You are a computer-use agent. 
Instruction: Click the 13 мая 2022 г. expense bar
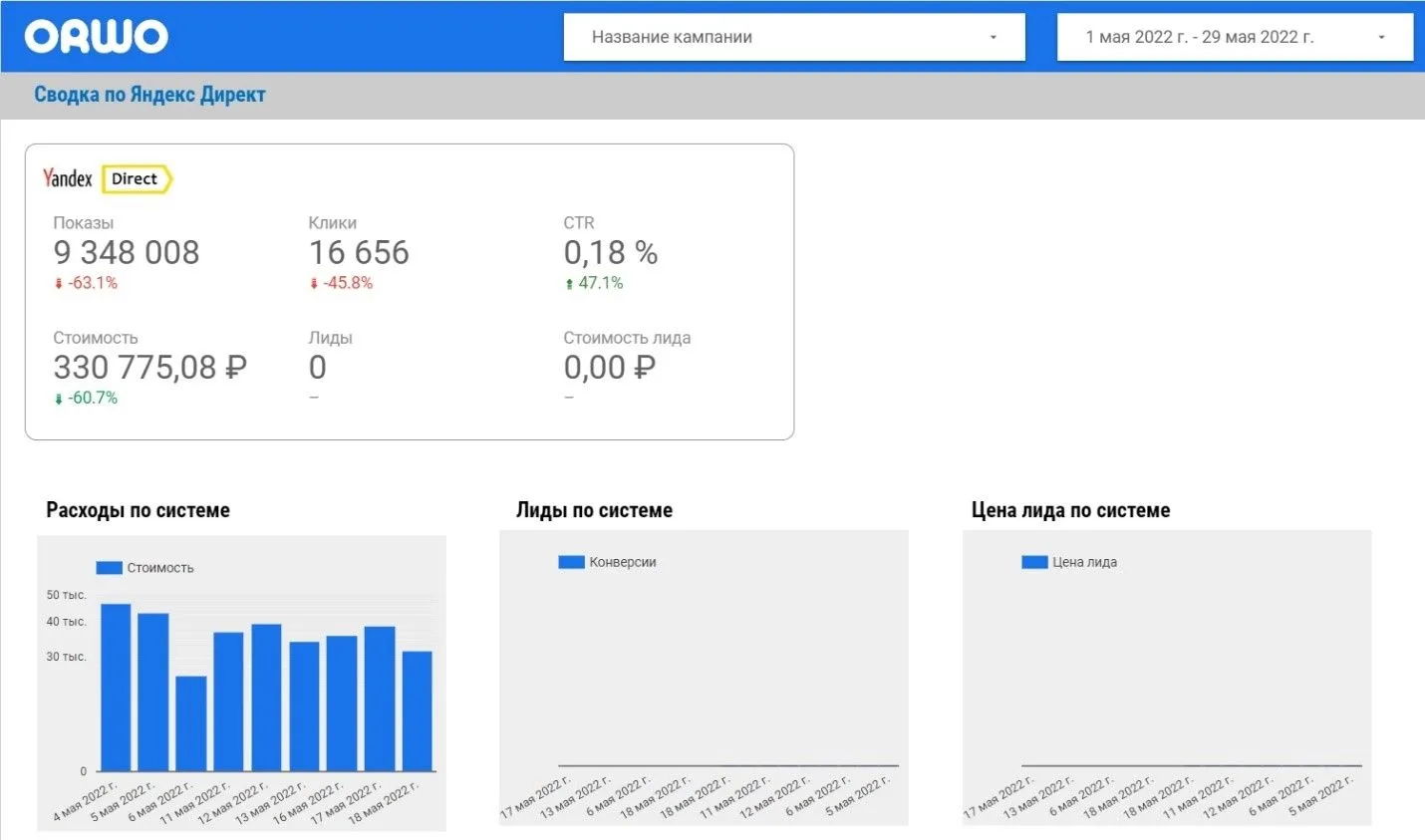305,706
